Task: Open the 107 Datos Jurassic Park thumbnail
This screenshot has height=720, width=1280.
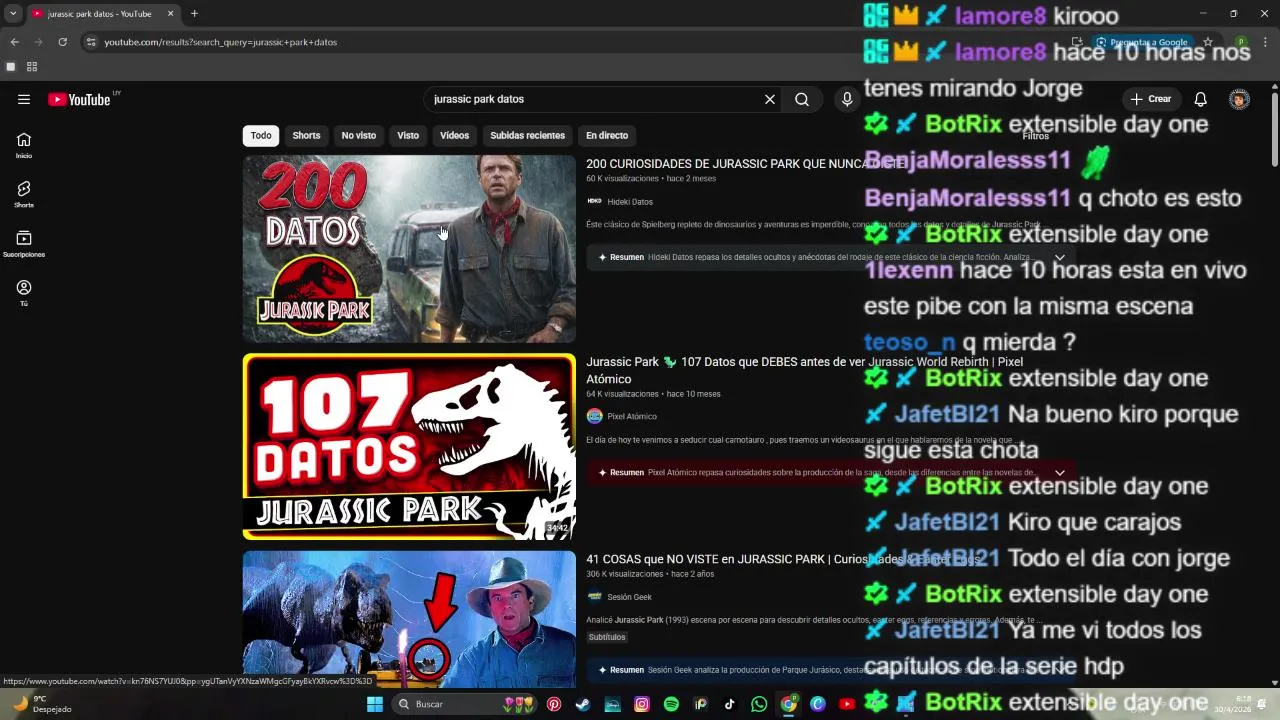Action: 409,447
